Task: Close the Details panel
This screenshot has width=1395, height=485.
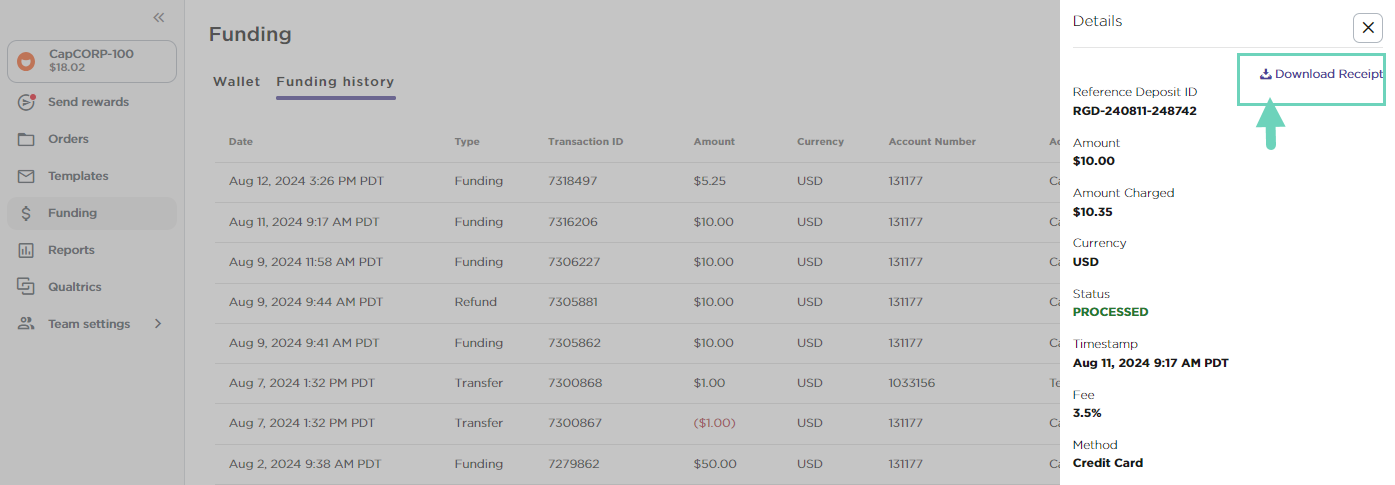Action: (1368, 27)
